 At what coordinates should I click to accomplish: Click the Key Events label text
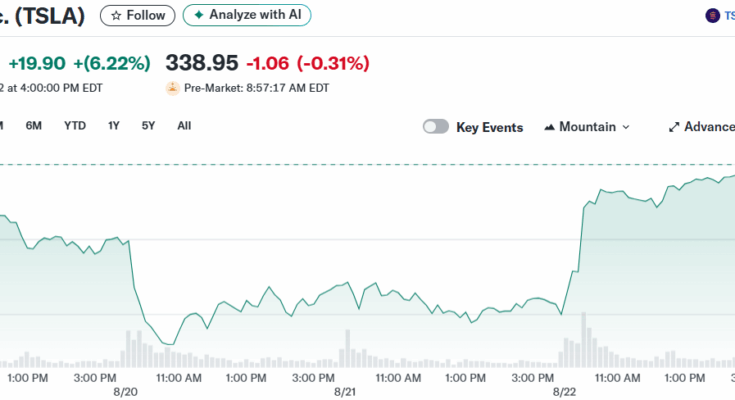(490, 128)
